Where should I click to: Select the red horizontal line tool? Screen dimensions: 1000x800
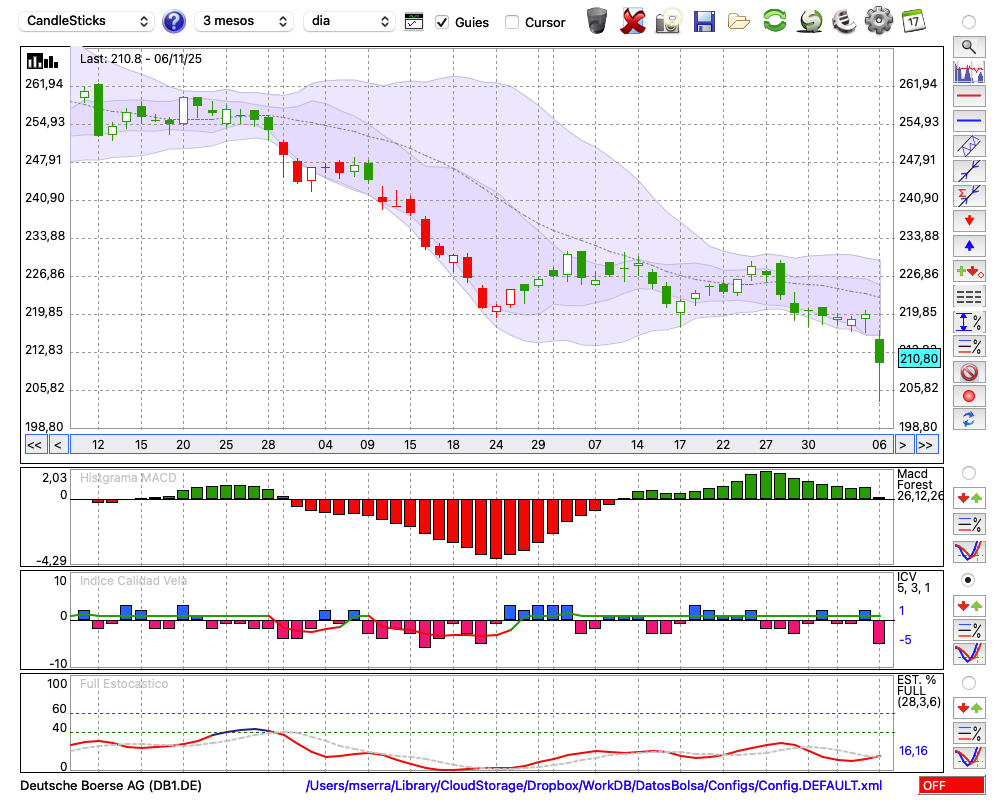(x=968, y=97)
